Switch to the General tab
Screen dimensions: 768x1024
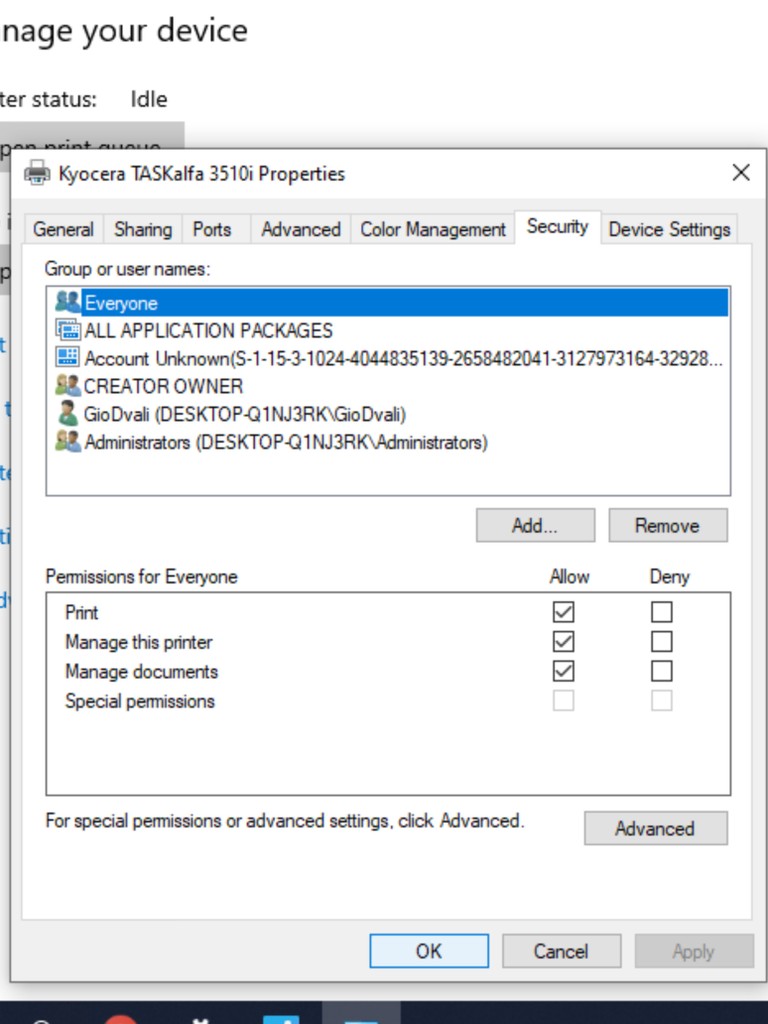tap(63, 229)
